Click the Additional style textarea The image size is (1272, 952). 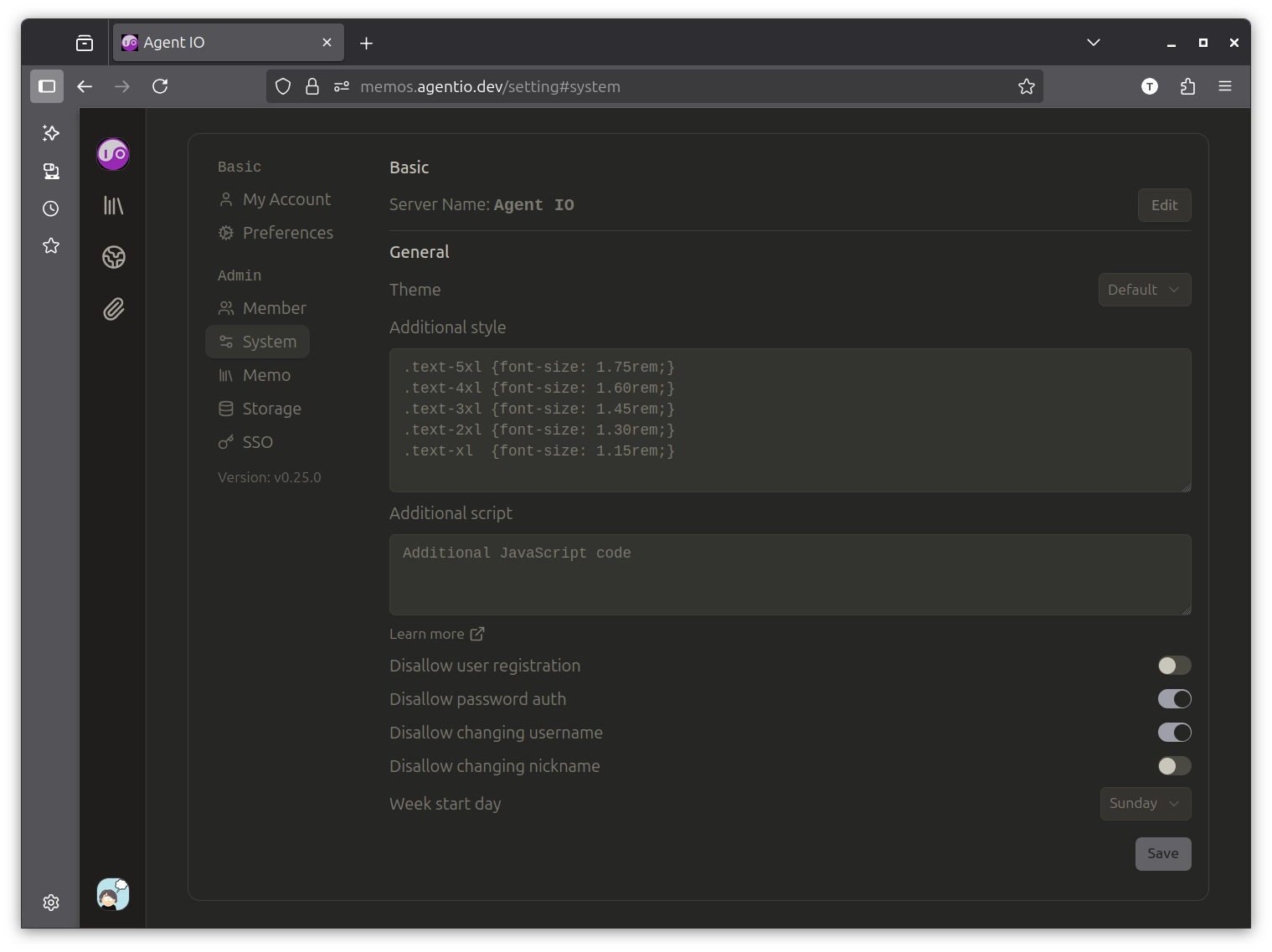coord(790,420)
